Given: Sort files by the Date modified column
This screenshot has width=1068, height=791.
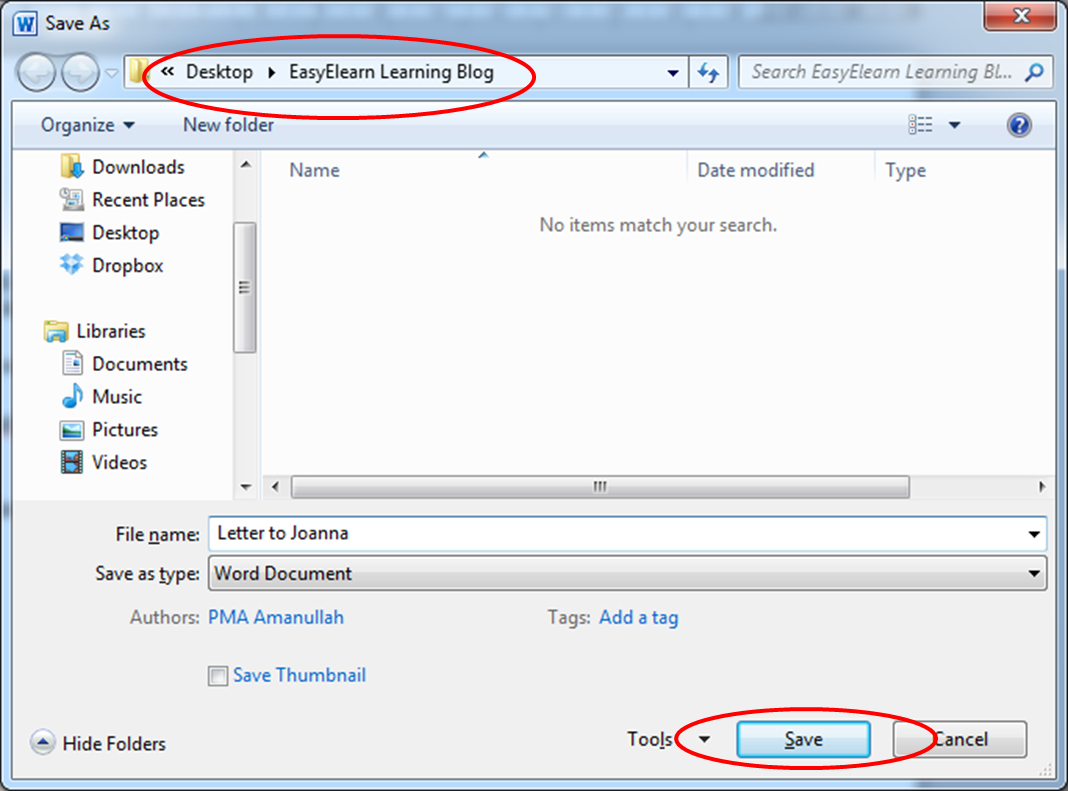Looking at the screenshot, I should point(755,170).
